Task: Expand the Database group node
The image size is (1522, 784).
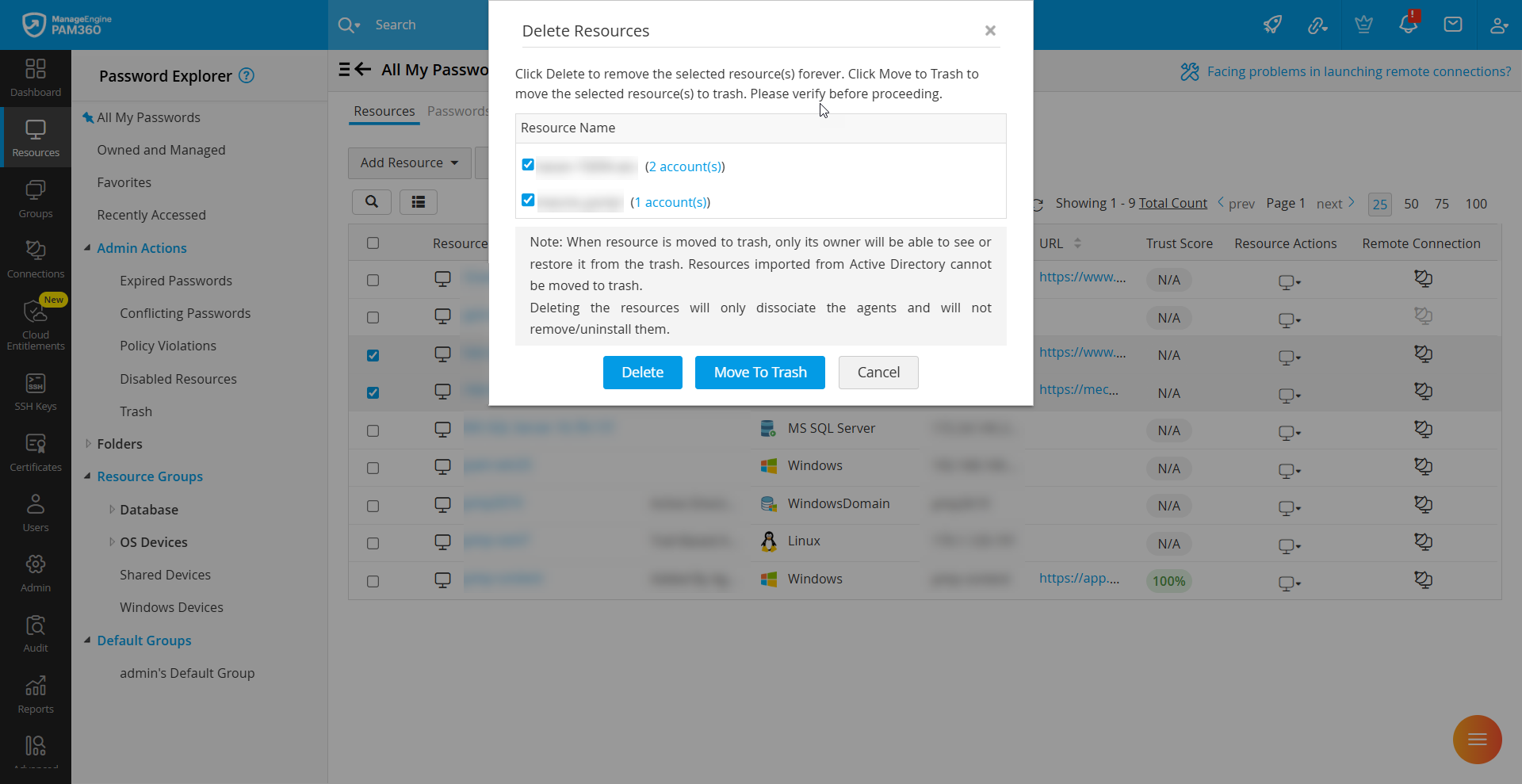Action: (x=112, y=510)
